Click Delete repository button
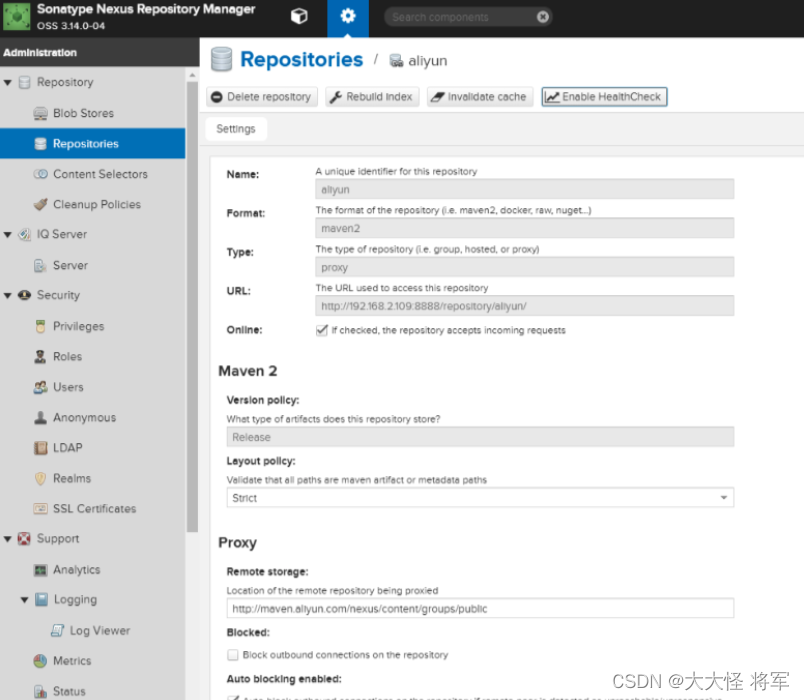This screenshot has width=804, height=700. pyautogui.click(x=262, y=97)
